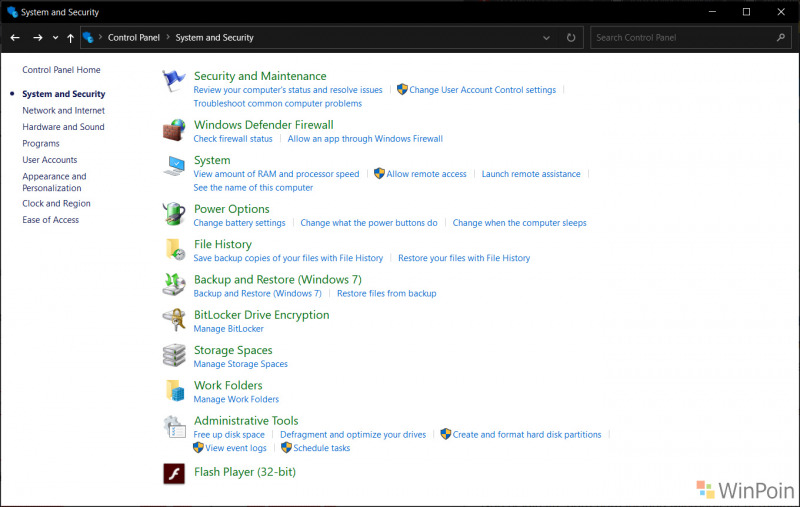The image size is (800, 507).
Task: Go forward with the right arrow button
Action: pyautogui.click(x=38, y=38)
